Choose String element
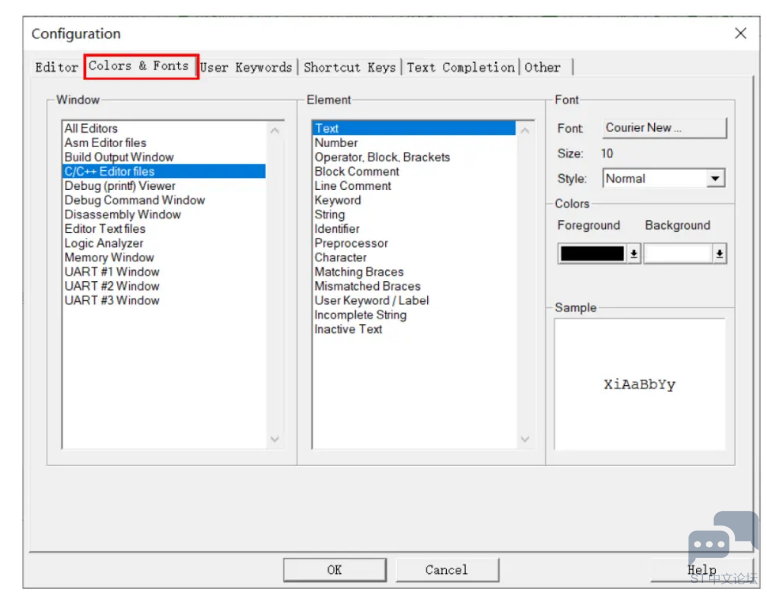Viewport: 767px width, 594px height. tap(414, 214)
